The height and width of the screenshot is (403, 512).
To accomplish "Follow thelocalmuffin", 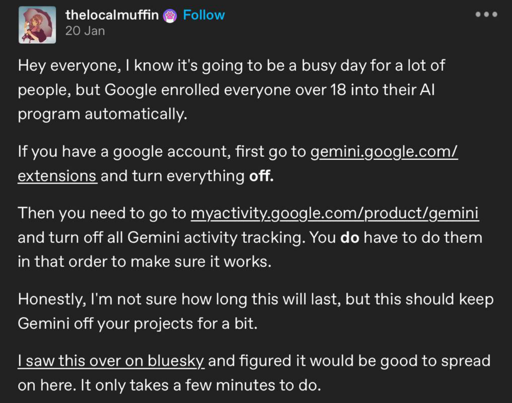I will 204,15.
